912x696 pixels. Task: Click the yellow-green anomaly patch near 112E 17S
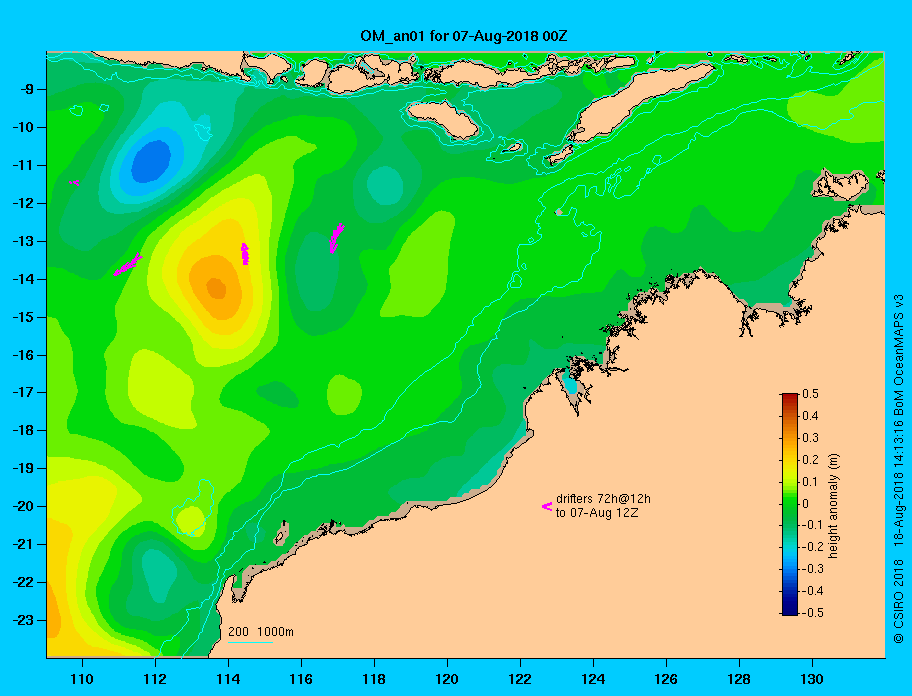click(x=161, y=388)
